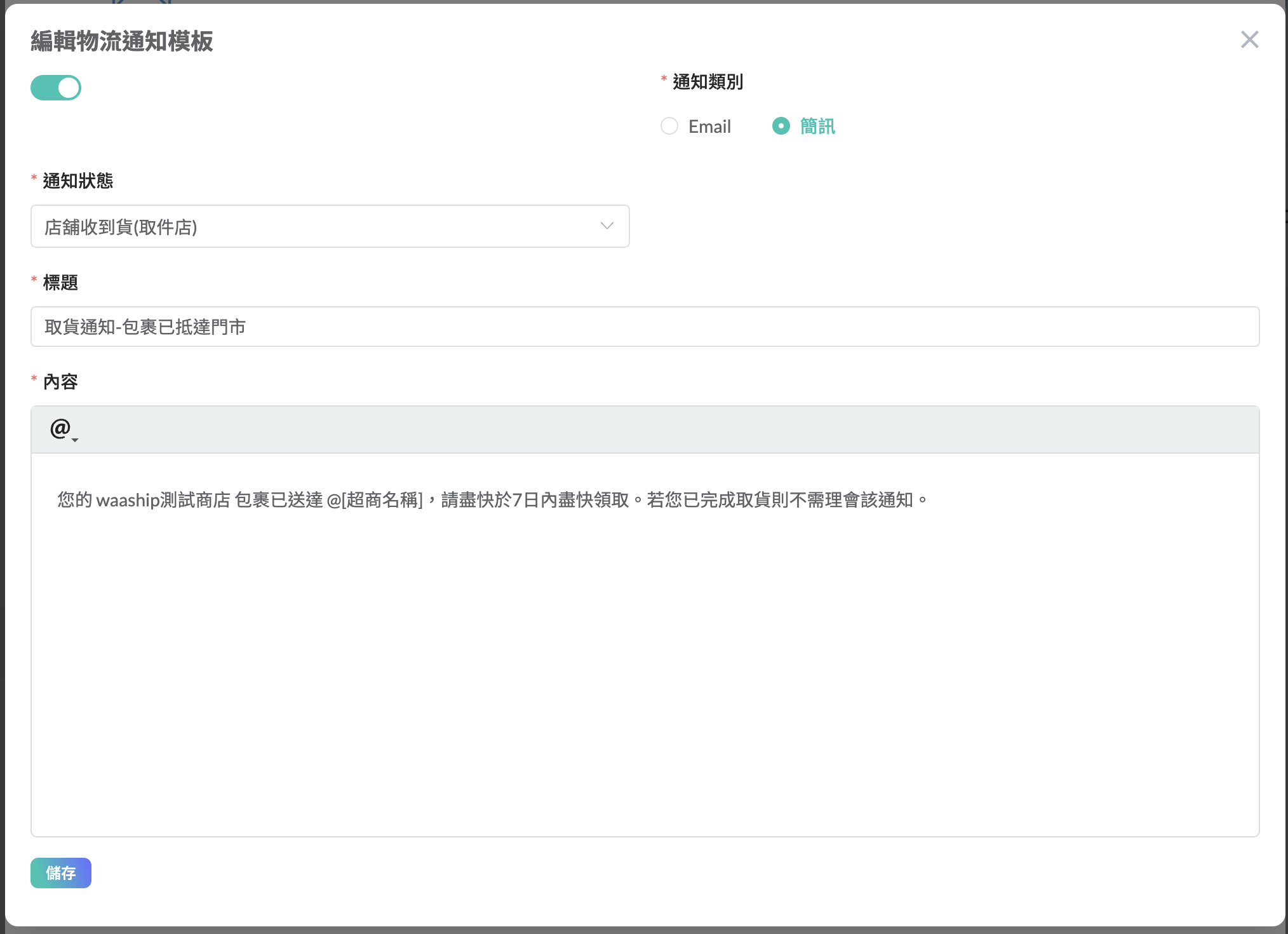The image size is (1288, 934).
Task: Click the 編輯物流通知模板 dialog title
Action: (x=122, y=41)
